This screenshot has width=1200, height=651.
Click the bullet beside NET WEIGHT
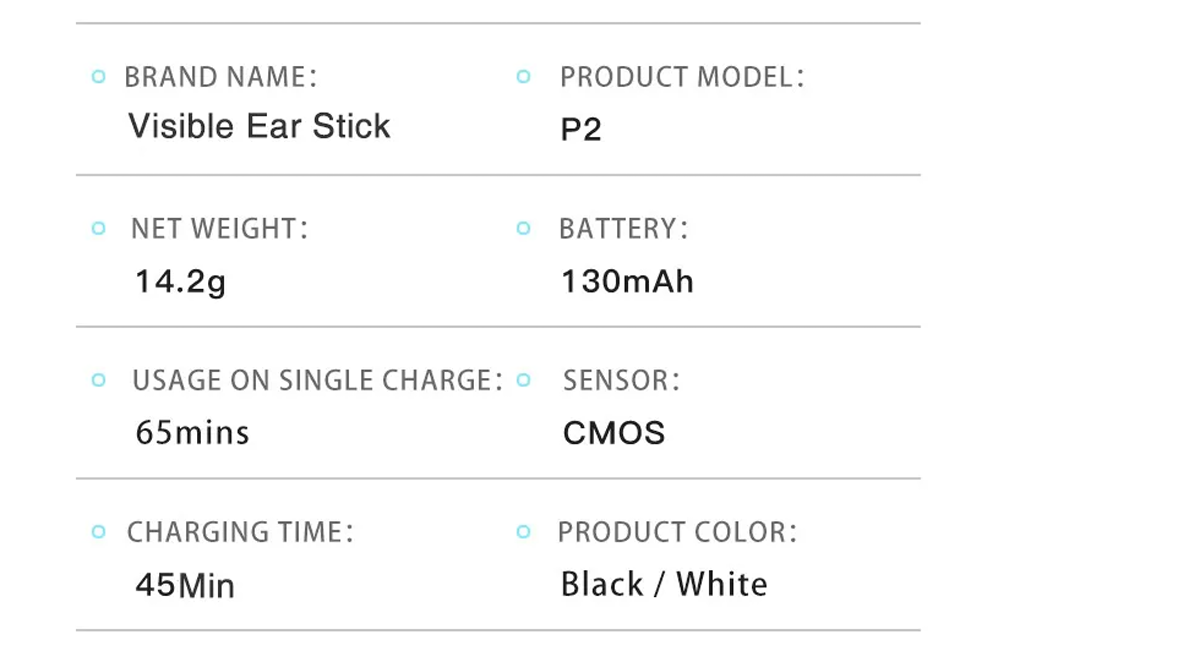pos(98,229)
